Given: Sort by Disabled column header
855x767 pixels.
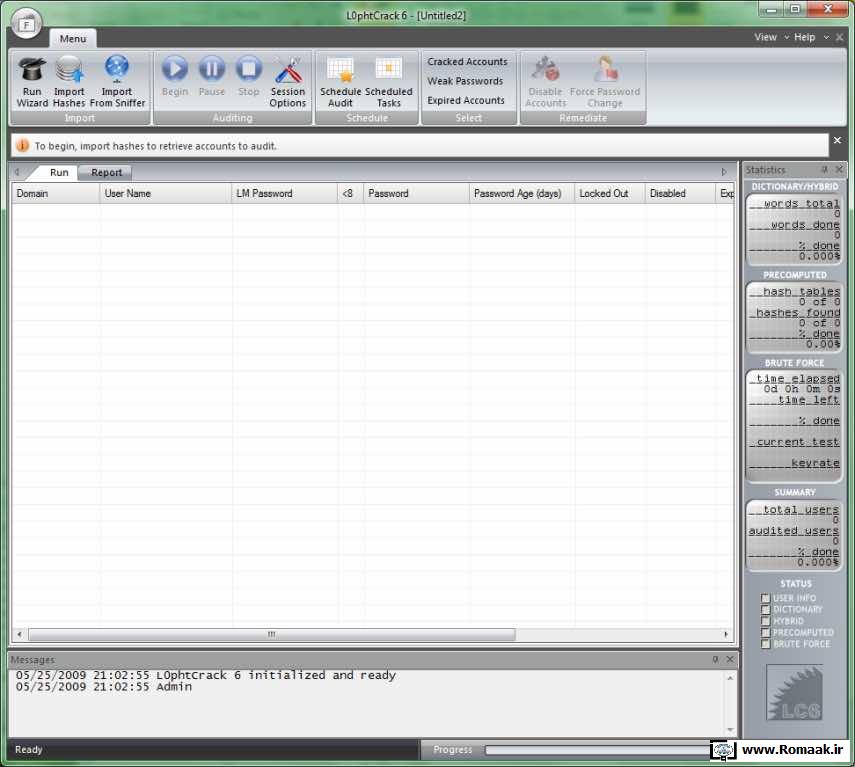Looking at the screenshot, I should (x=680, y=194).
